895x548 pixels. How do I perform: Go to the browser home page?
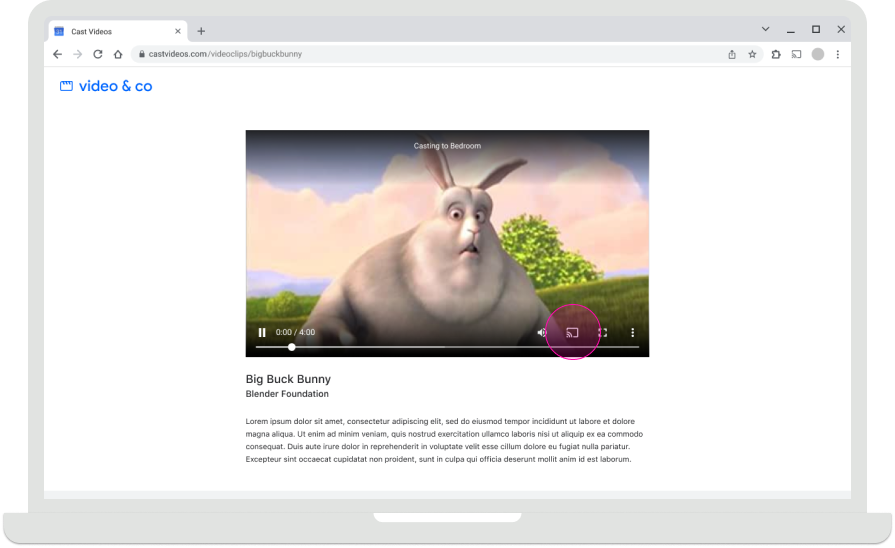coord(118,54)
